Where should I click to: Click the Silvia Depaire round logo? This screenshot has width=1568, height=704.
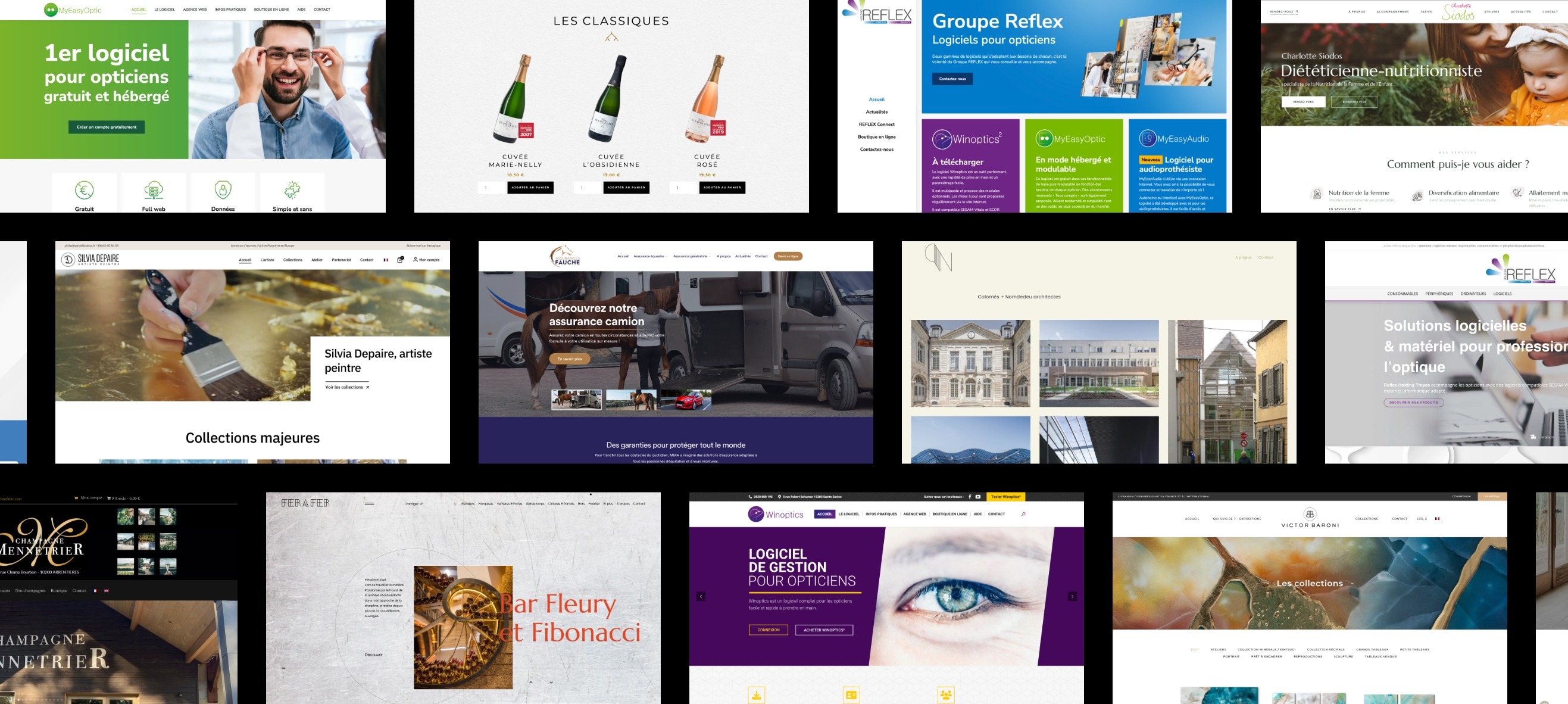click(67, 260)
